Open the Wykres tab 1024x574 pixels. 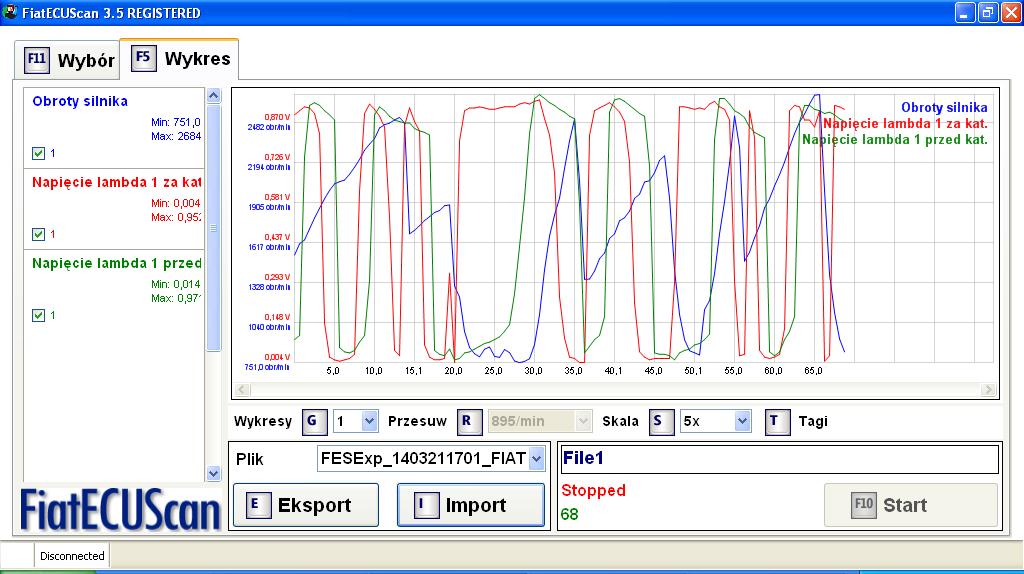pyautogui.click(x=180, y=59)
